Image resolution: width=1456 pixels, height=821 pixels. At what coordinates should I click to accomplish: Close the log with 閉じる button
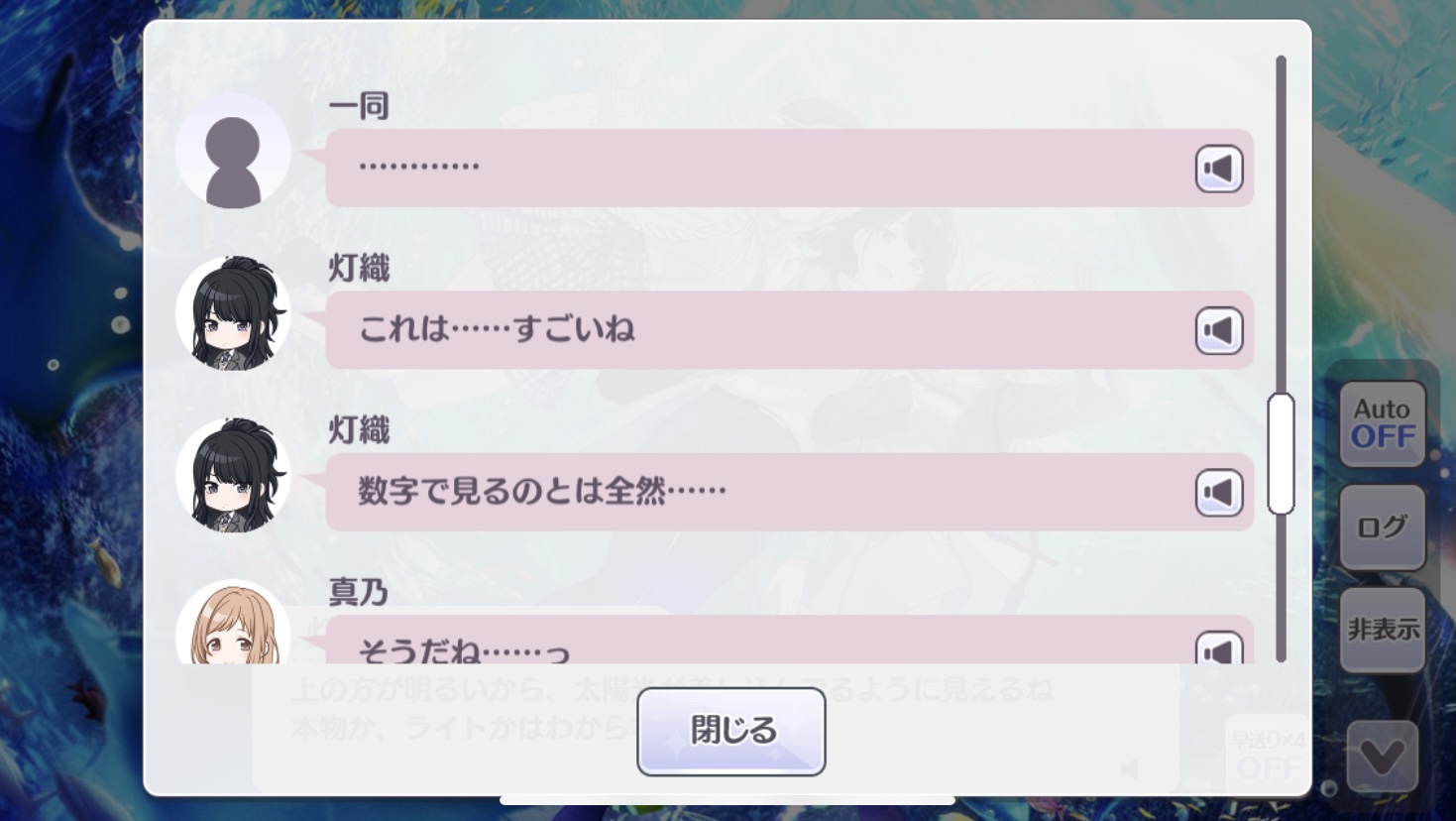pyautogui.click(x=730, y=731)
